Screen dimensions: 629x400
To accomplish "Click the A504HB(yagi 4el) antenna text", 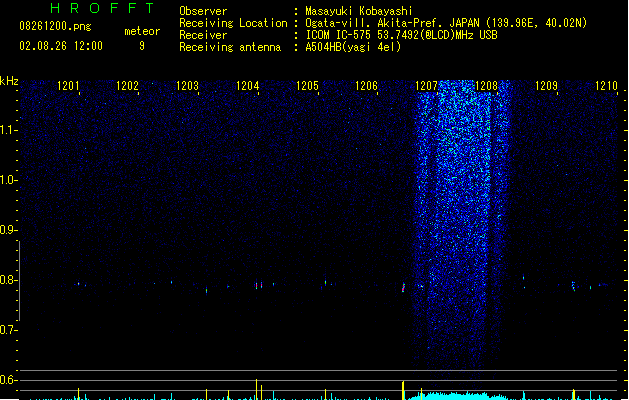I will [353, 47].
